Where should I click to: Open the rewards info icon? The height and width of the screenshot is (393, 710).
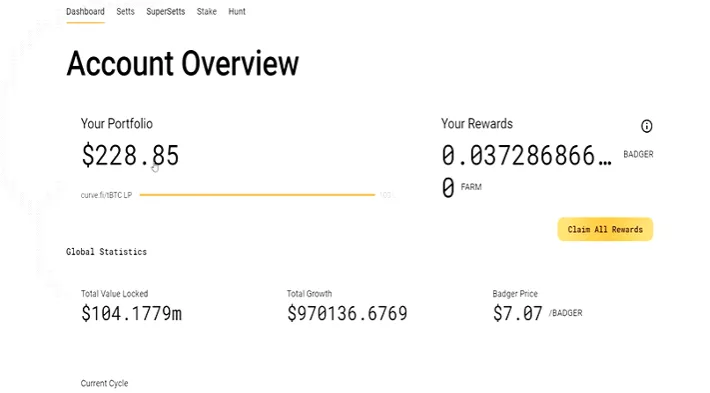coord(646,126)
